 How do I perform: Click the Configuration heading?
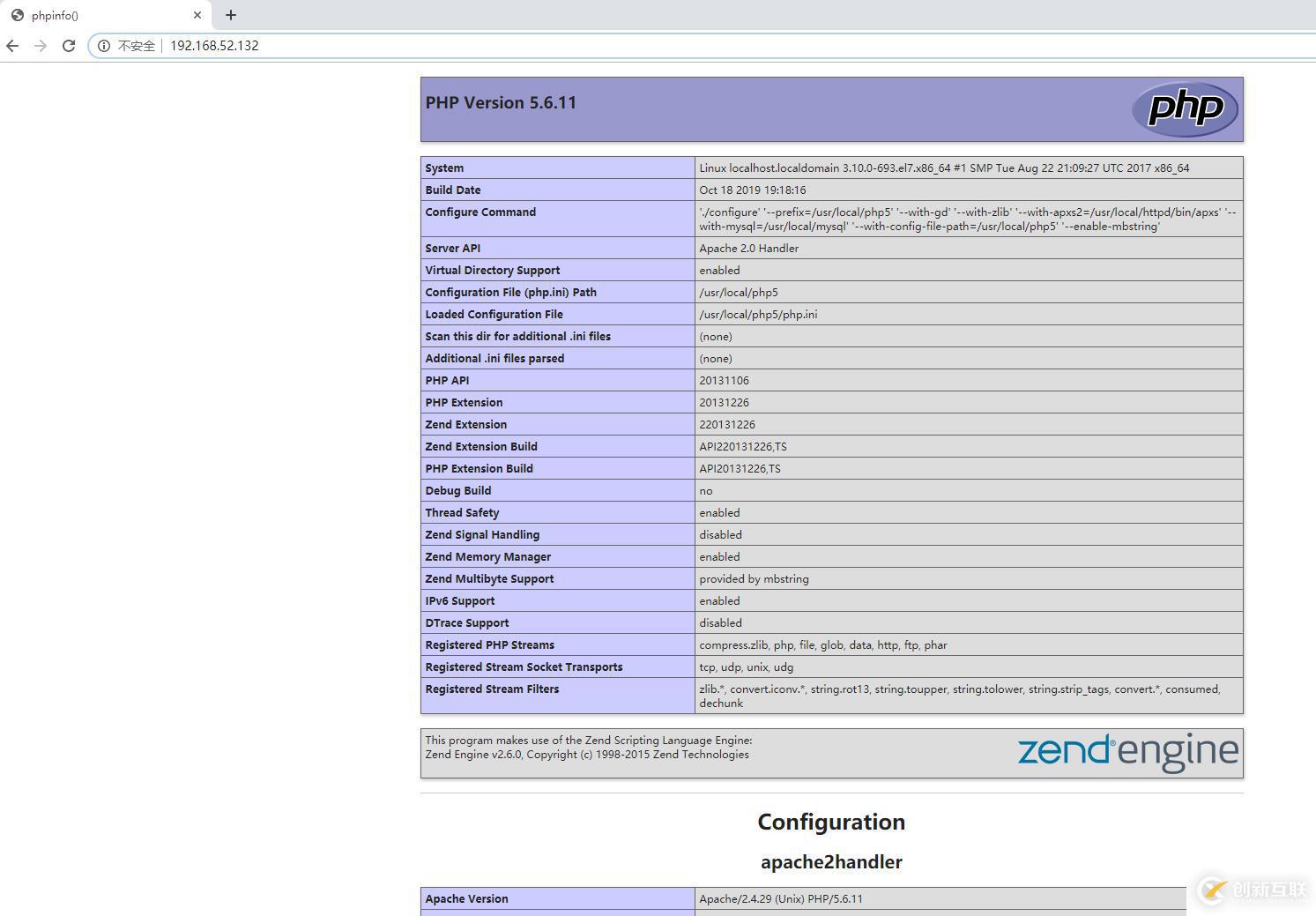830,821
